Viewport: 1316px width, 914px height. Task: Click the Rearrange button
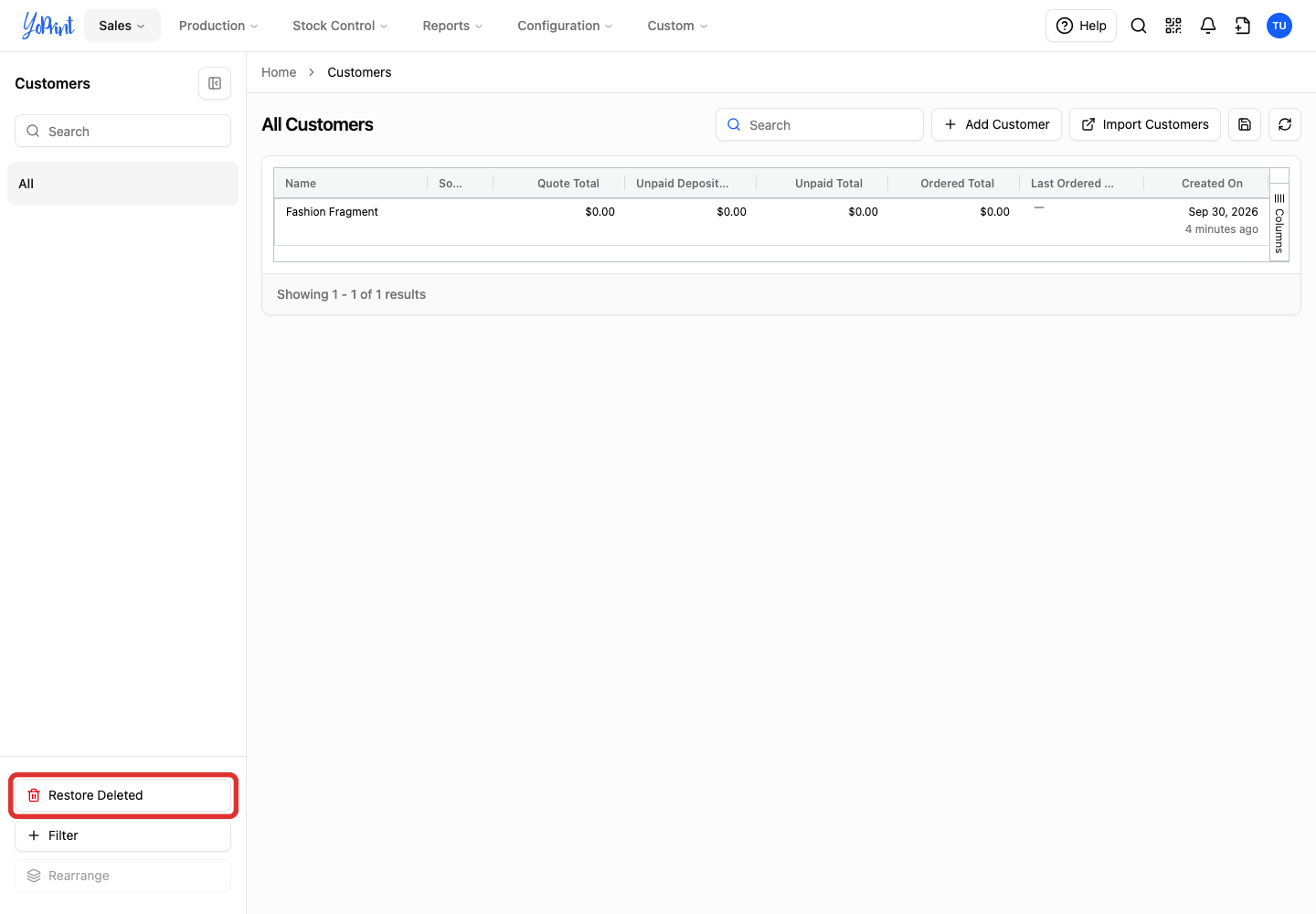(122, 876)
